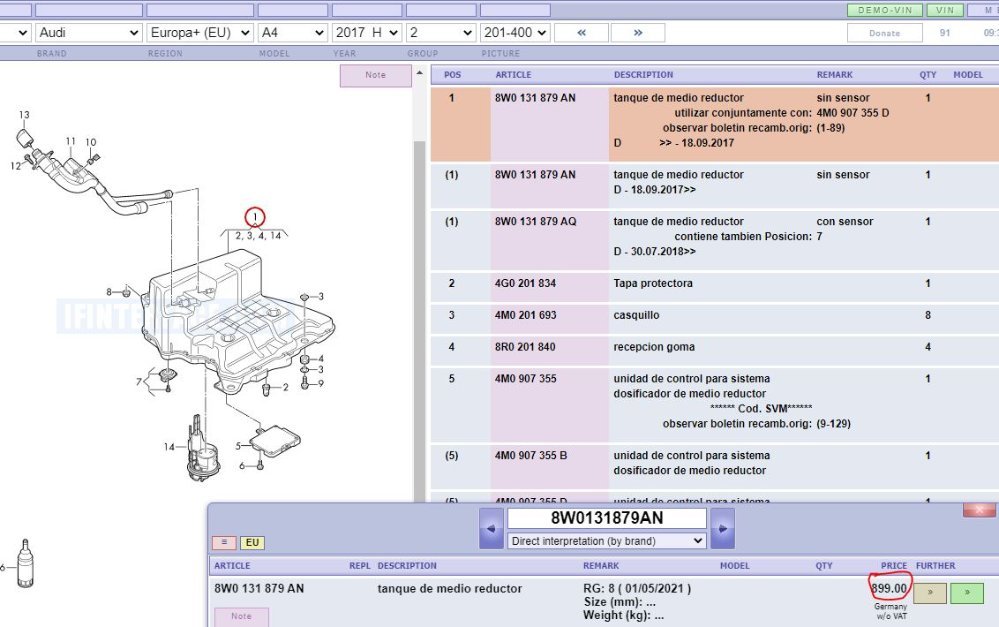The image size is (999, 627).
Task: Click the (9-129) bulletin reference
Action: coord(833,423)
